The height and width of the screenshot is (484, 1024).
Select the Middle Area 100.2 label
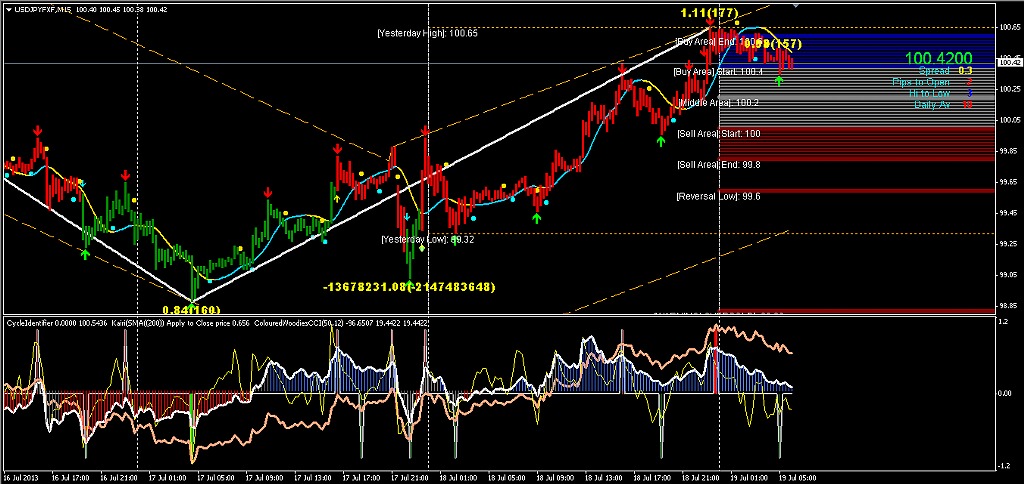pos(719,103)
